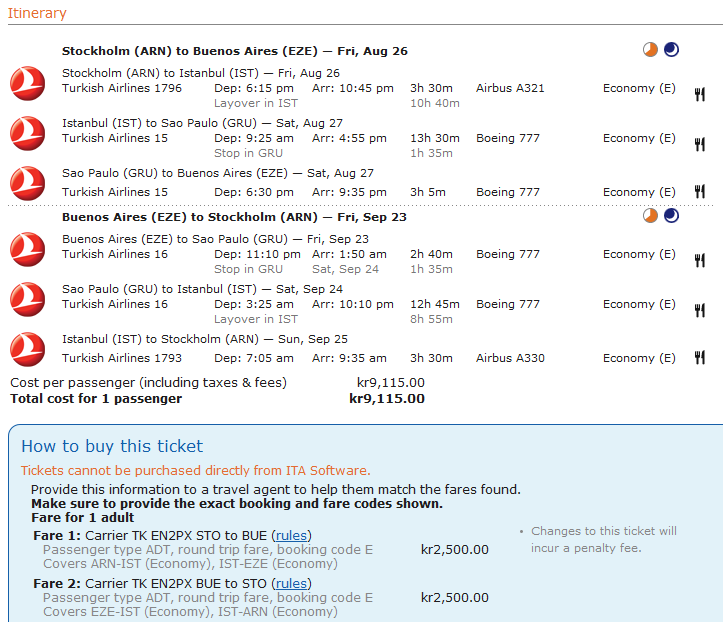Click airline logo beside Istanbul to Sao Paulo flight
The height and width of the screenshot is (622, 723).
[x=27, y=131]
